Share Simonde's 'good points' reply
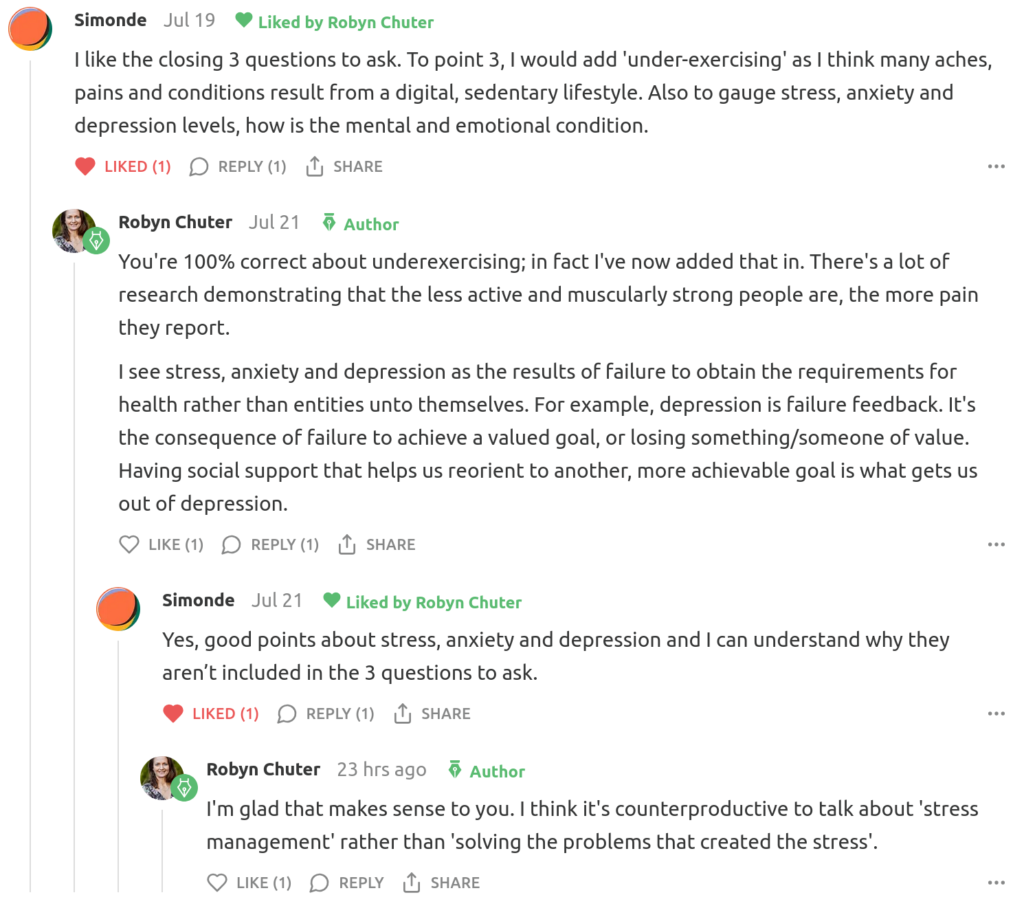 (432, 714)
